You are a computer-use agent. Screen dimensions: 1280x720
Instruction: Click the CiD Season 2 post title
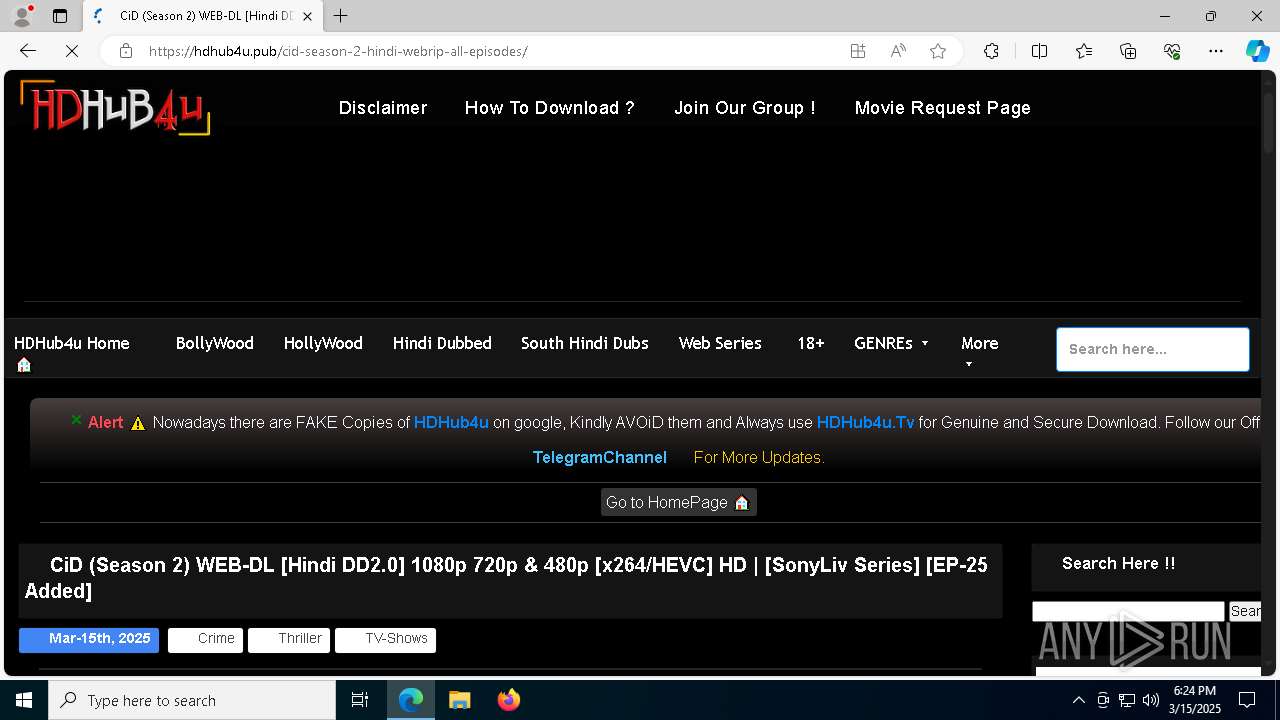point(506,578)
